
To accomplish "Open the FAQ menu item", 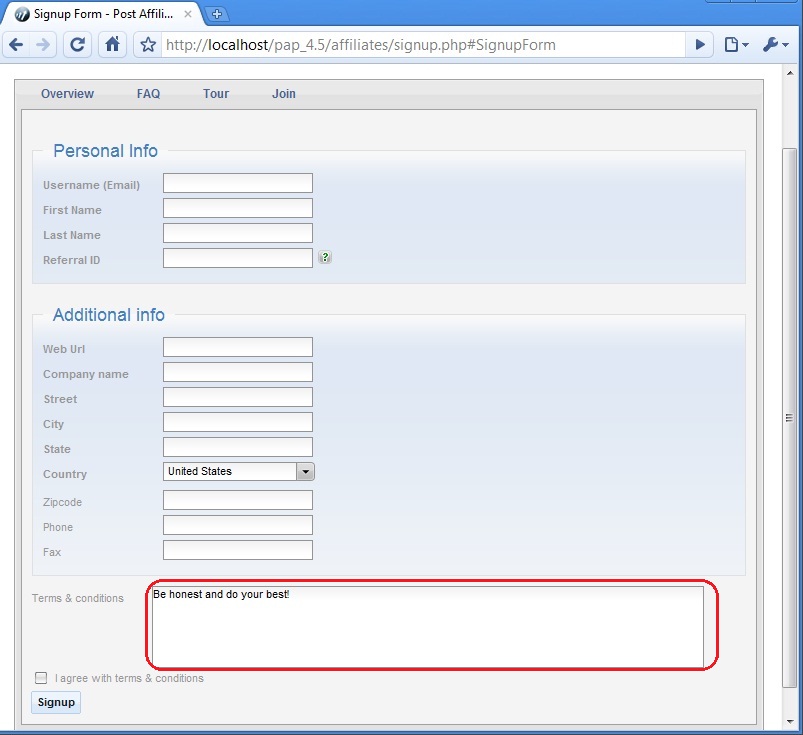I will point(149,94).
